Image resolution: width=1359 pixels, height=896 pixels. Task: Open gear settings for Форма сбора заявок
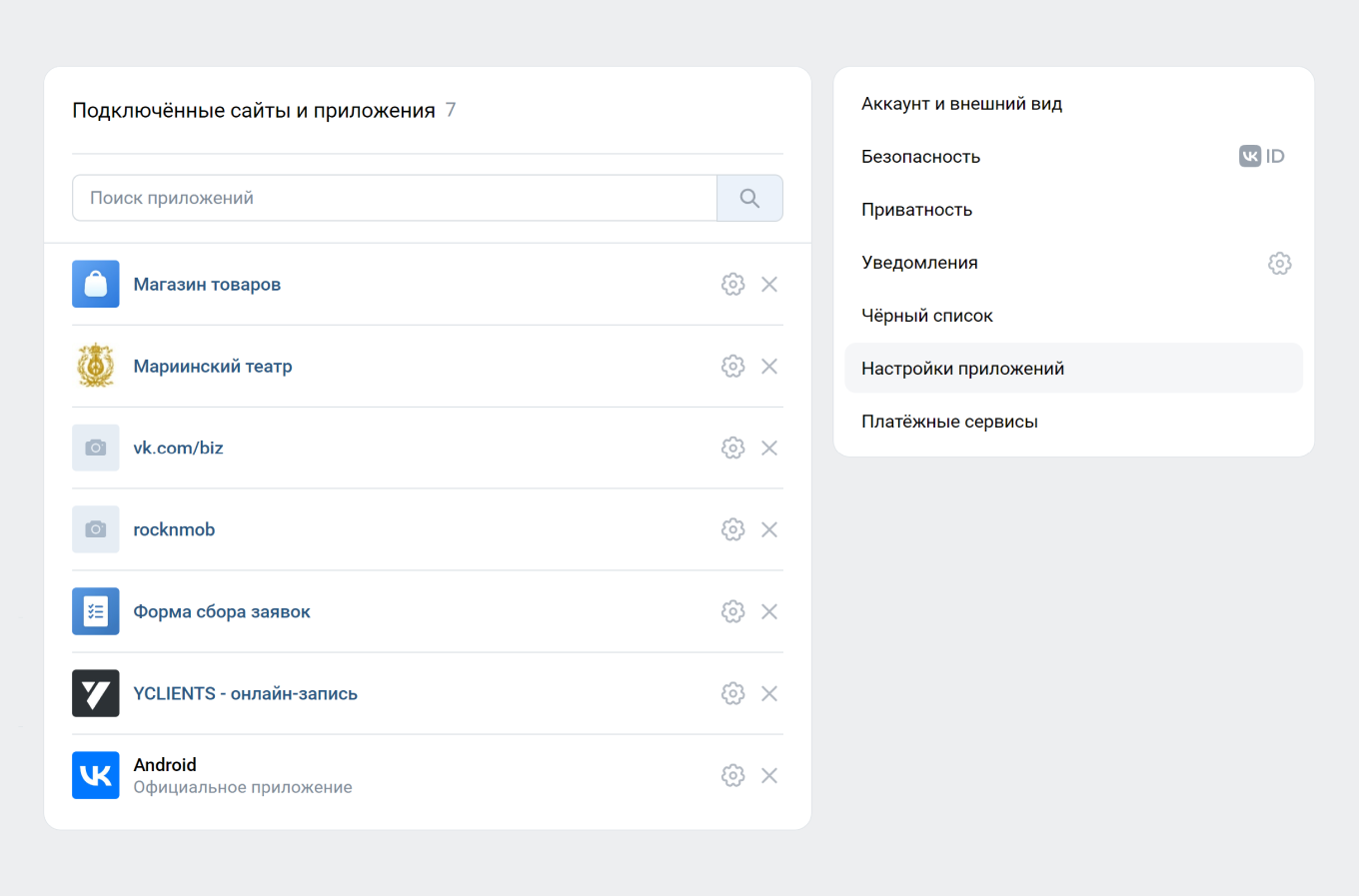(732, 612)
